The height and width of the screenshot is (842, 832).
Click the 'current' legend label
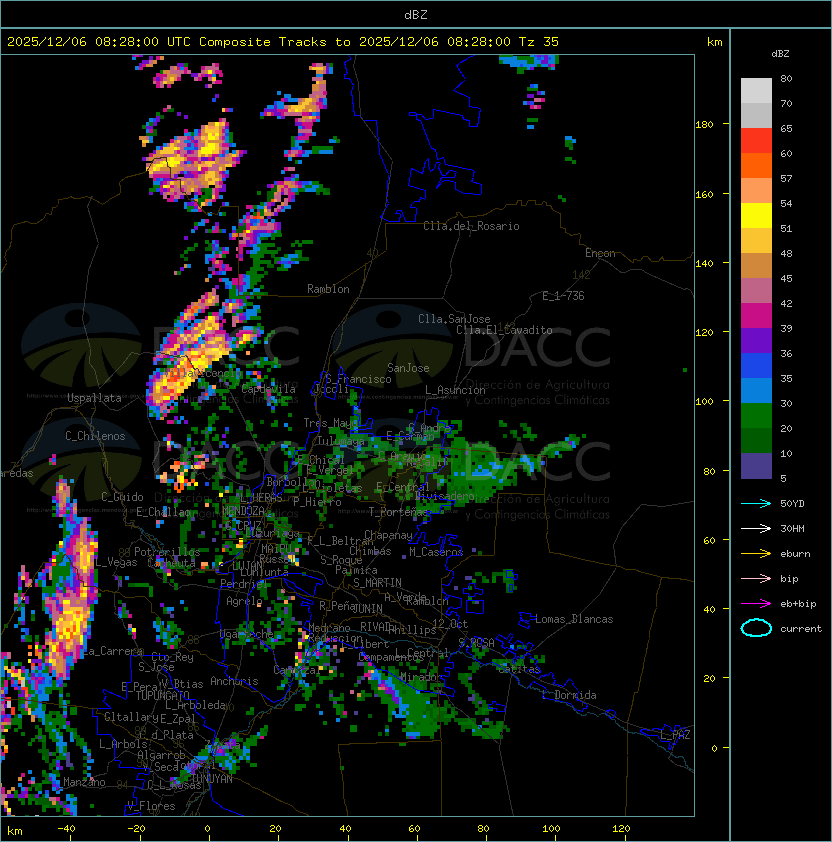point(801,629)
